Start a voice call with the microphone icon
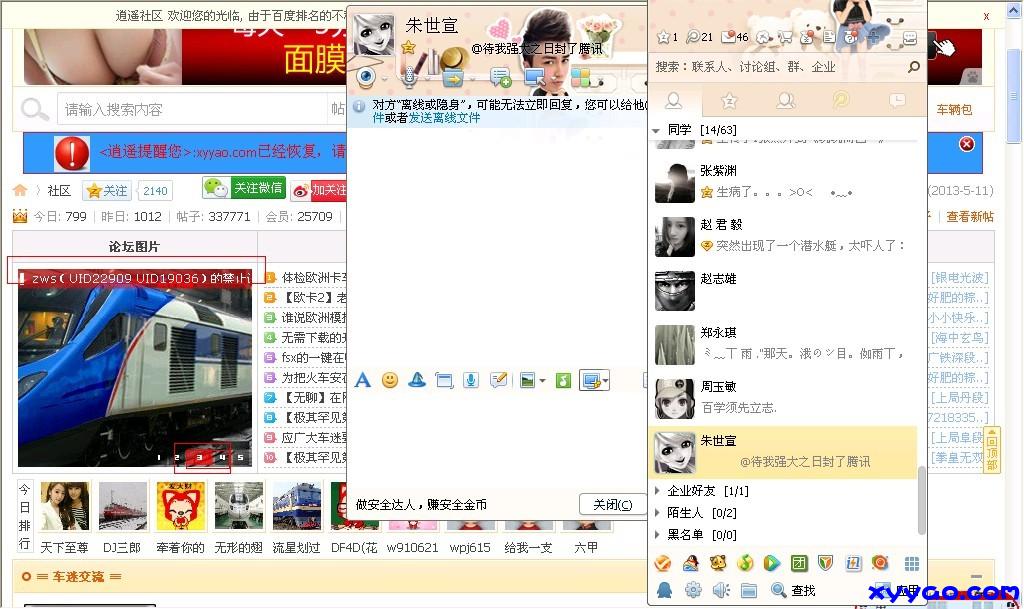Image resolution: width=1024 pixels, height=609 pixels. tap(409, 77)
